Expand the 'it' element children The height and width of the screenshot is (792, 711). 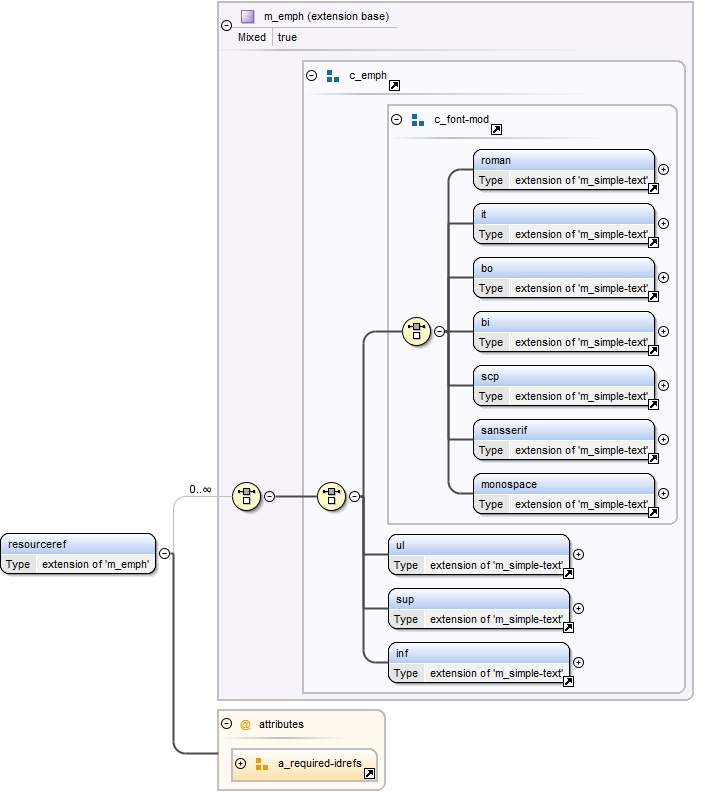point(663,224)
